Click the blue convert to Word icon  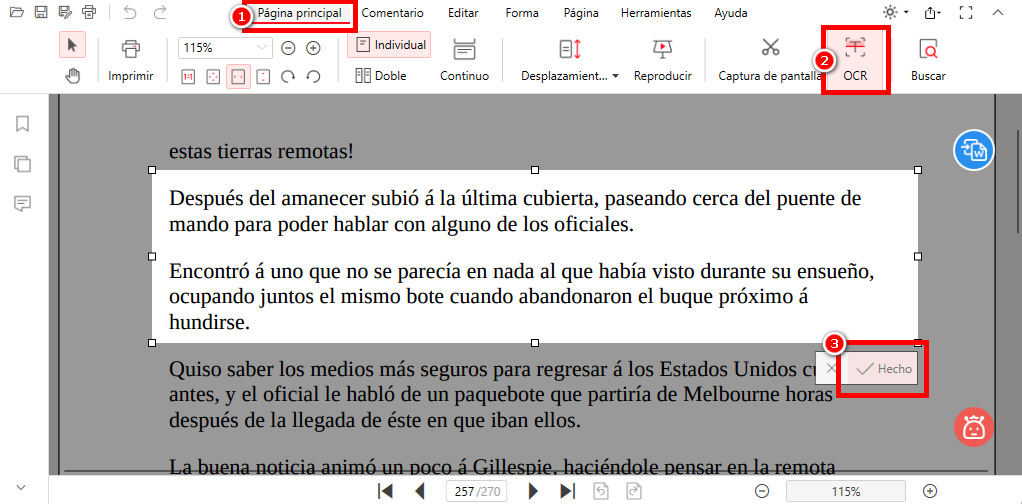(x=972, y=151)
